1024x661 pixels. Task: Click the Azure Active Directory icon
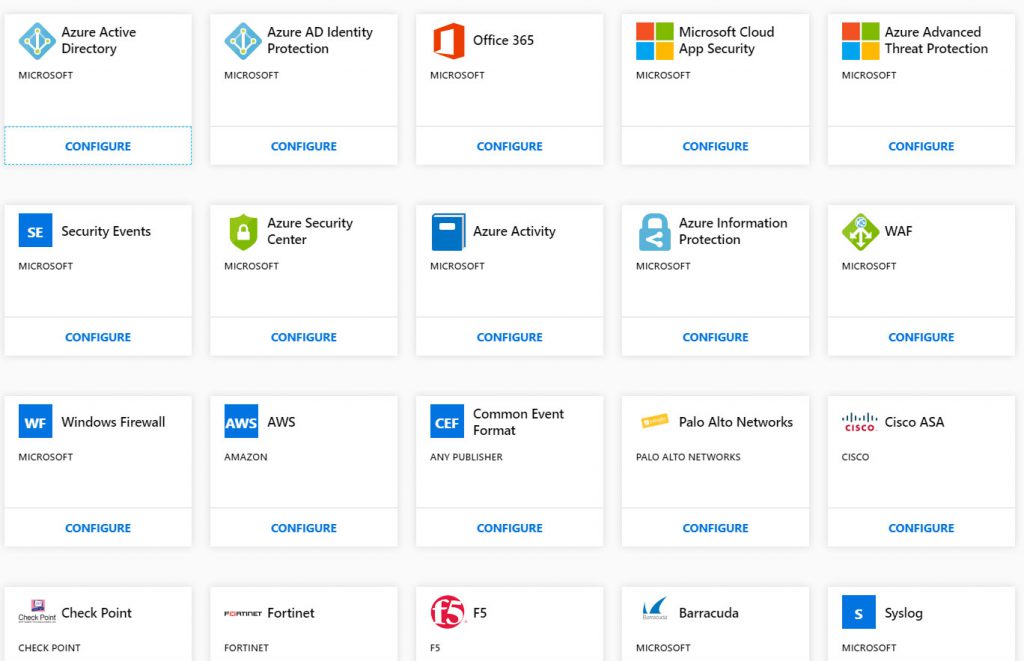pyautogui.click(x=37, y=40)
